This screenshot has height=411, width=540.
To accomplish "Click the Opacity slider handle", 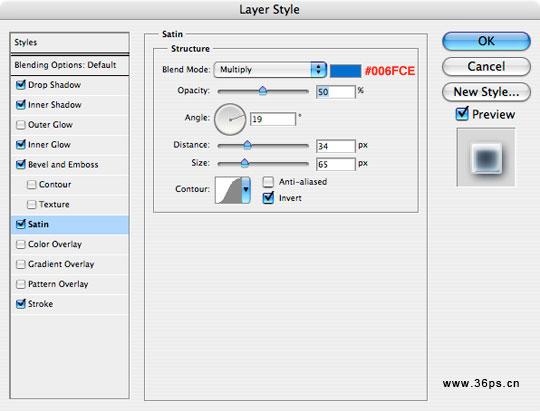I will 262,91.
